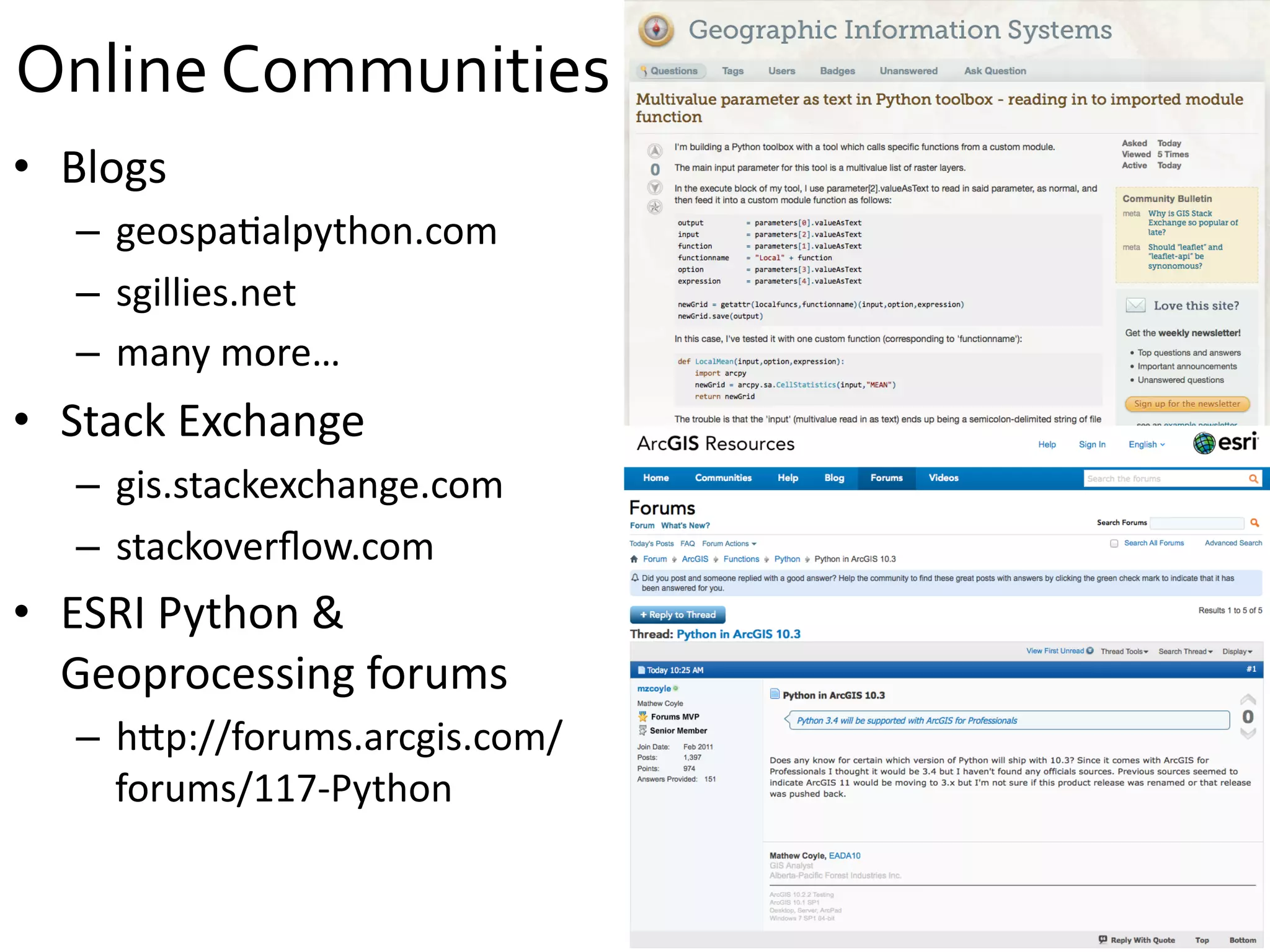Click the search magnifier in the blue nav bar

point(1253,478)
